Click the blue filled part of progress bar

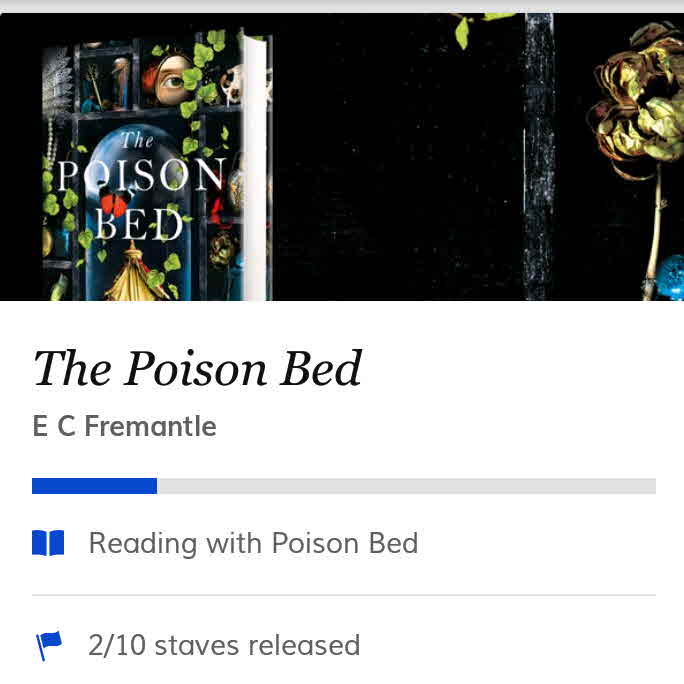[x=94, y=486]
